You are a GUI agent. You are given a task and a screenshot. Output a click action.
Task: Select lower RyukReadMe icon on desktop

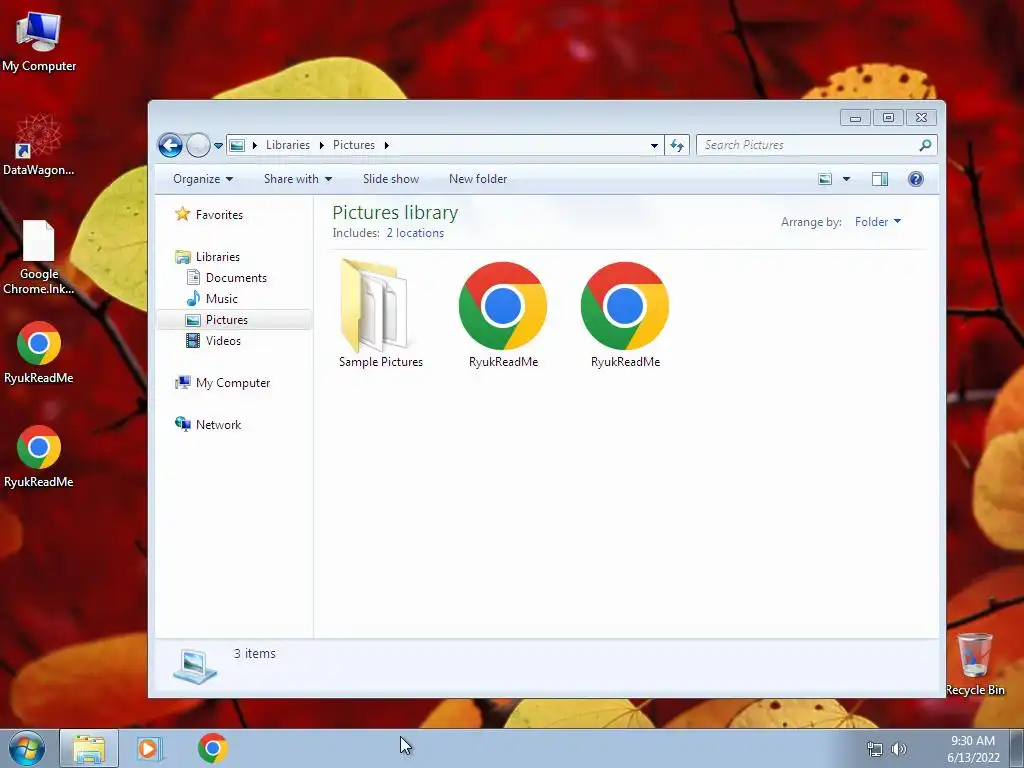(39, 456)
